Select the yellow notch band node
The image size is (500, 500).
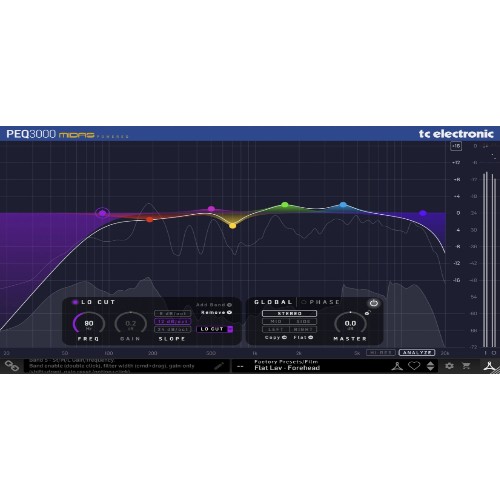[233, 226]
